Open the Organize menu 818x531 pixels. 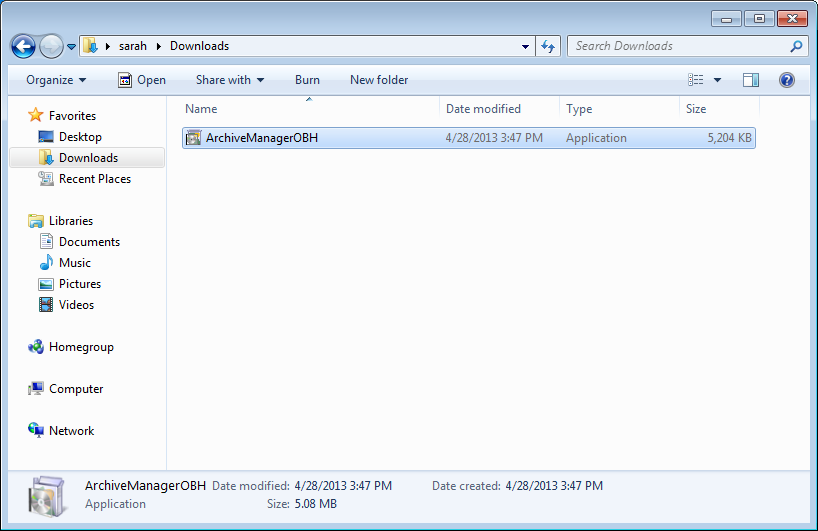coord(56,80)
